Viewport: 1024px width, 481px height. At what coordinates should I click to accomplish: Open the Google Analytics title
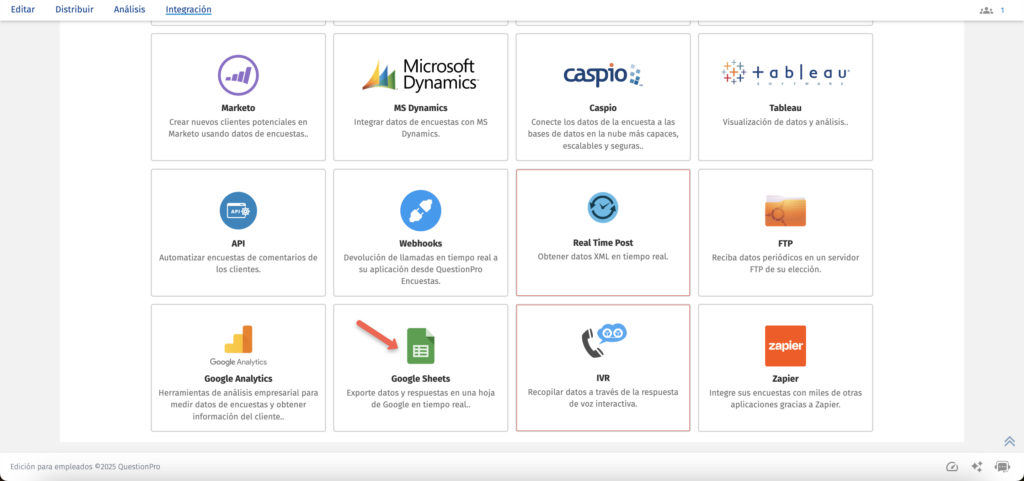click(x=238, y=379)
